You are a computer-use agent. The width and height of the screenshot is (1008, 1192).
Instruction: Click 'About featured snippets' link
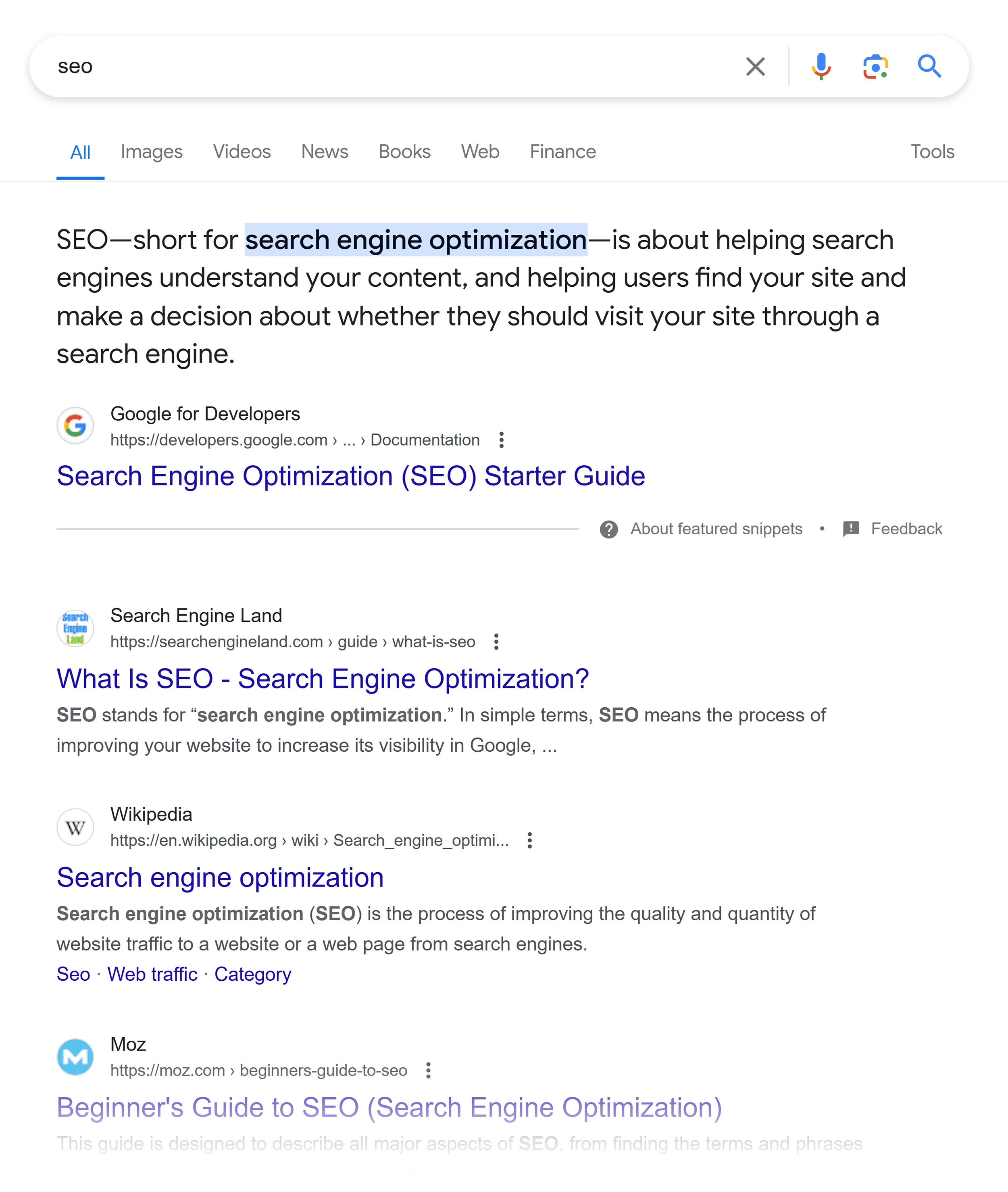(716, 529)
